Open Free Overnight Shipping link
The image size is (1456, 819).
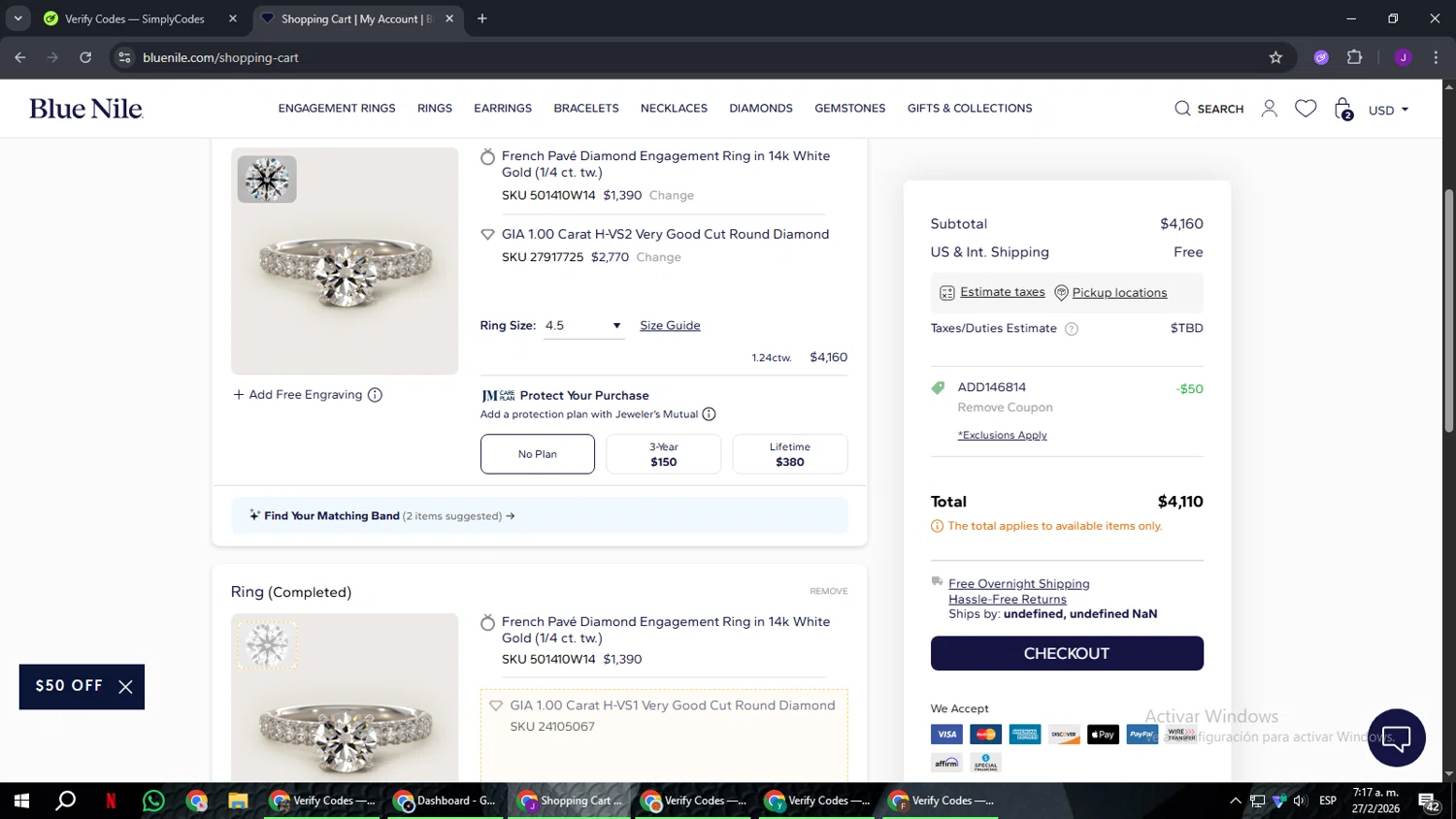1018,584
